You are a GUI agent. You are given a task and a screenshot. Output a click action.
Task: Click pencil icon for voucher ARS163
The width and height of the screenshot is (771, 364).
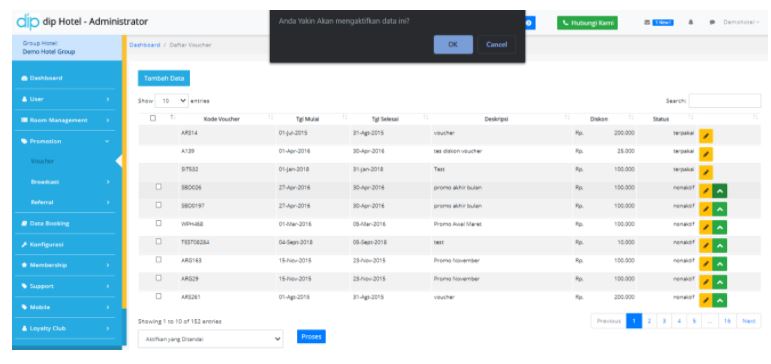click(706, 264)
